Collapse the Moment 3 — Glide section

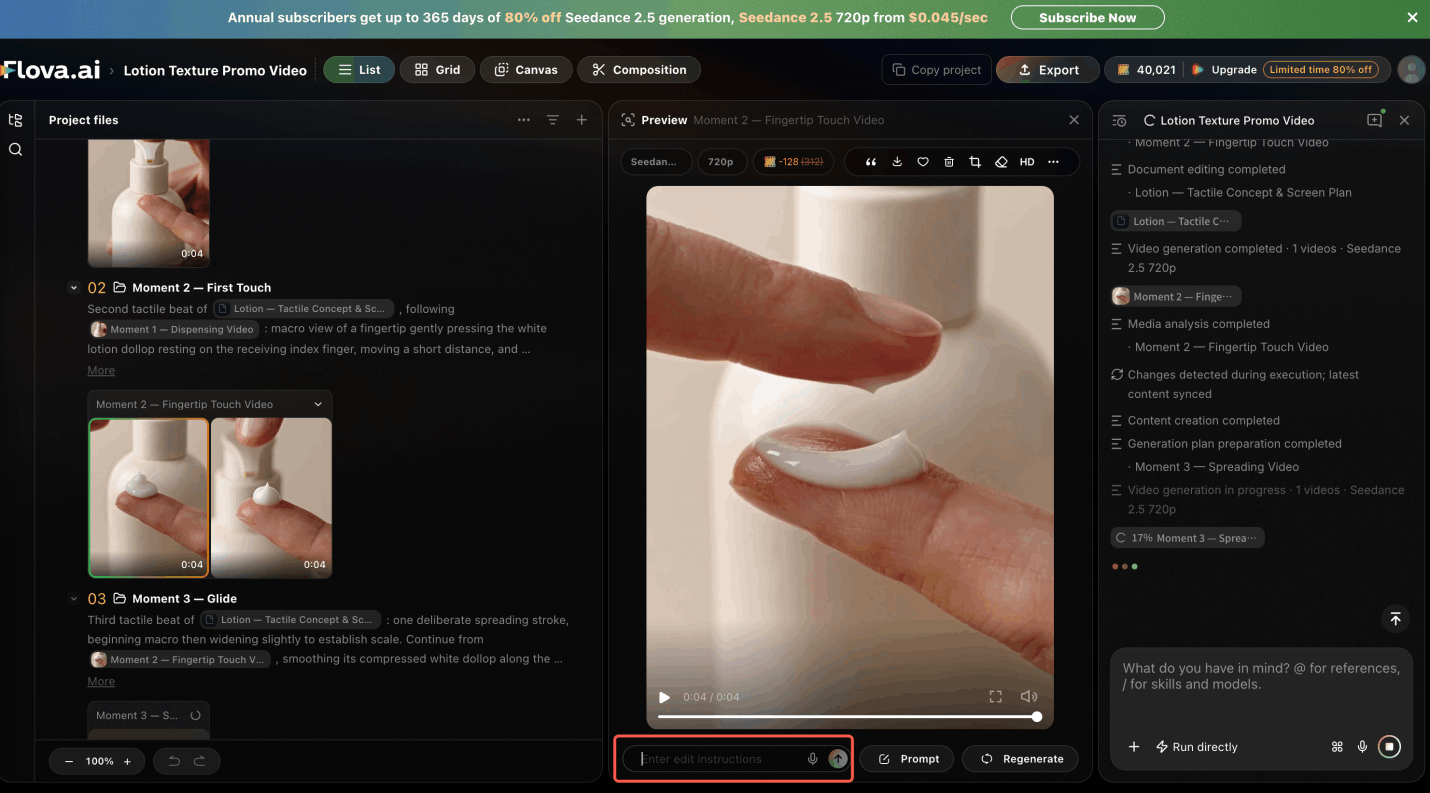[x=73, y=599]
